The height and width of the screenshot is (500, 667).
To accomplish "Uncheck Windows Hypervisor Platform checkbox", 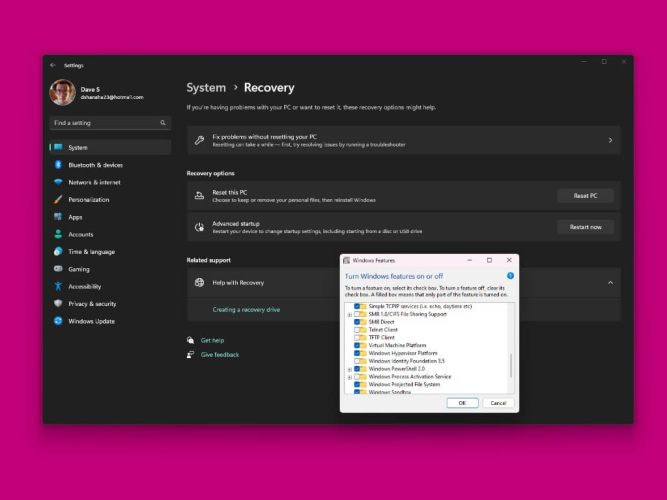I will click(x=357, y=353).
